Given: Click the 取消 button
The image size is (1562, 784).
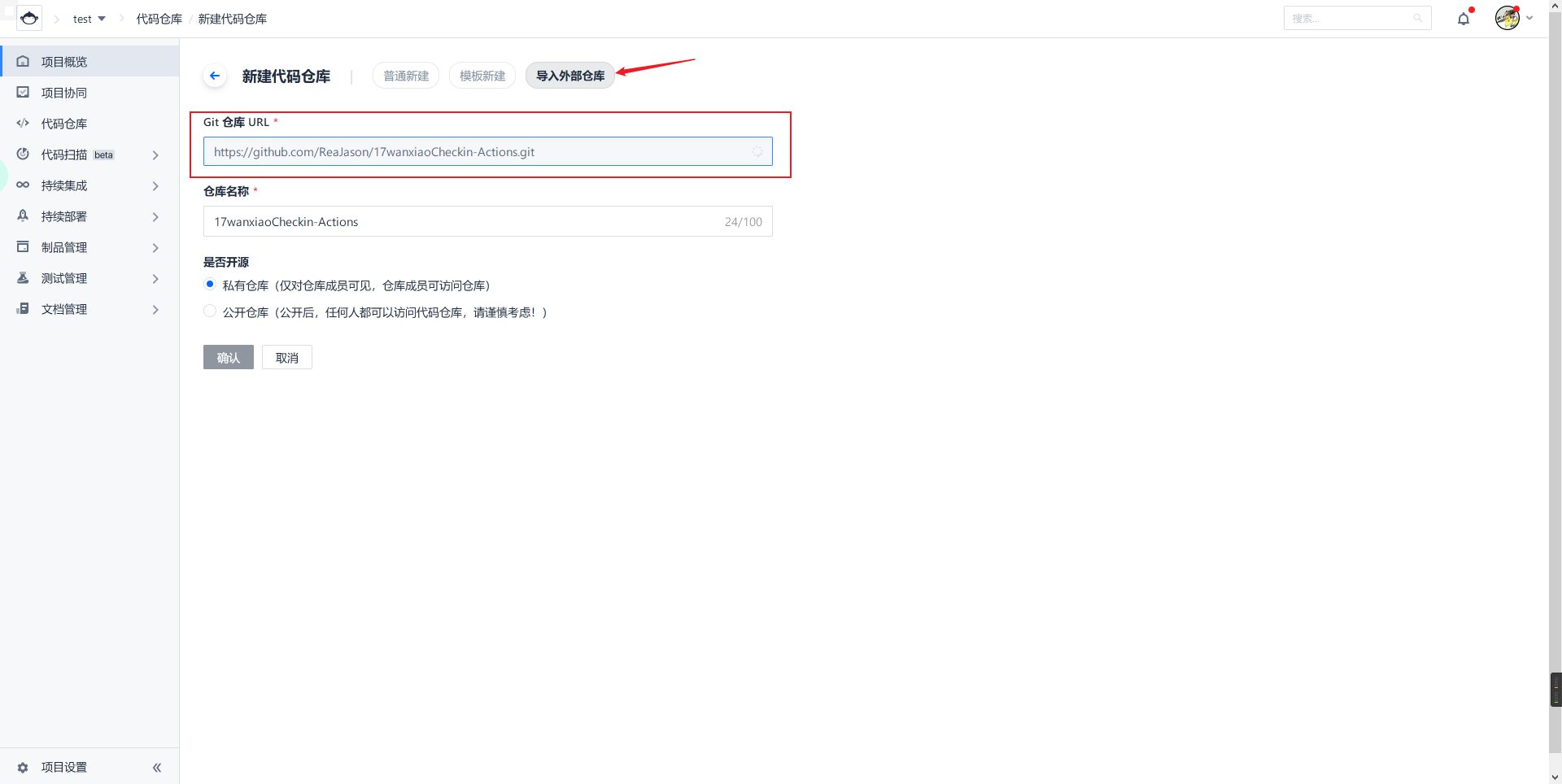Looking at the screenshot, I should [x=287, y=358].
